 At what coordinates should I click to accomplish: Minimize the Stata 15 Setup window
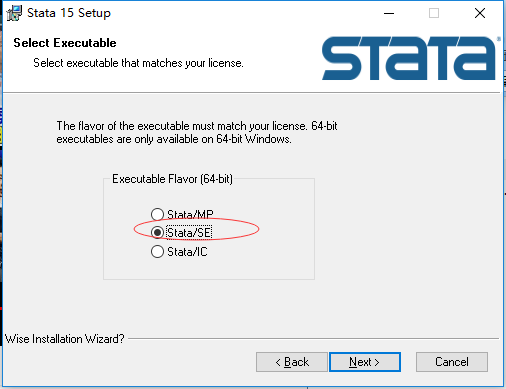click(389, 13)
